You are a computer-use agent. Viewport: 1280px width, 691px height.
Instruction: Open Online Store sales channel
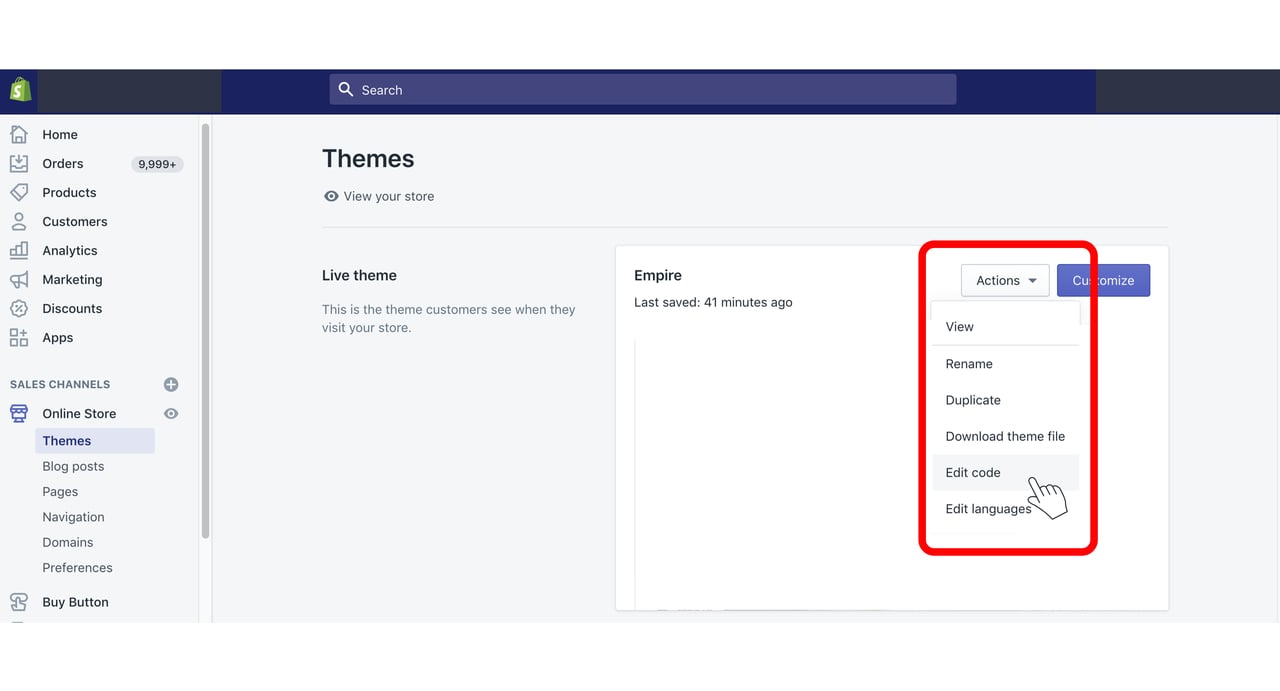click(79, 413)
